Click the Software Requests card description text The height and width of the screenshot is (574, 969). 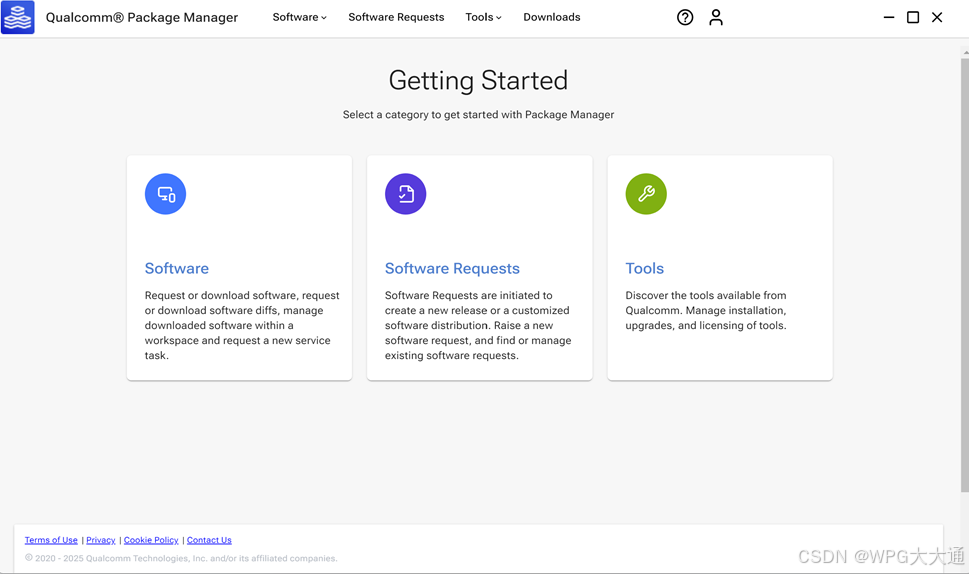[x=478, y=326]
